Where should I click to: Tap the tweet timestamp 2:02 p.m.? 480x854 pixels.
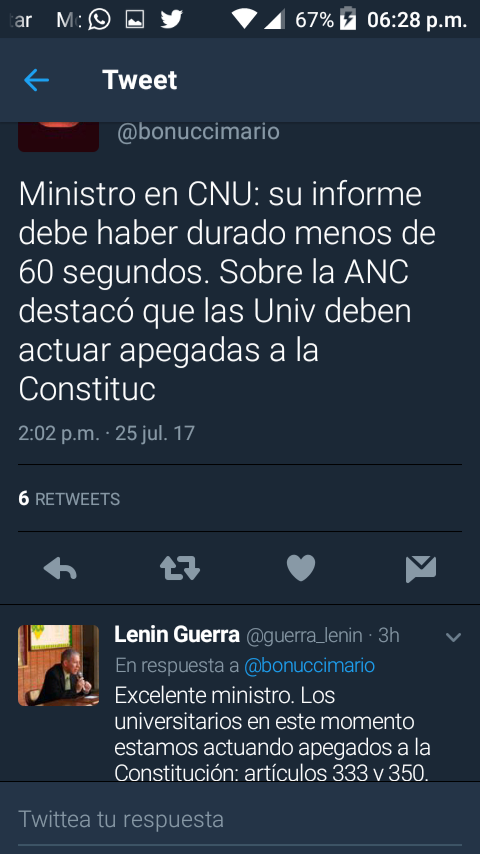(59, 434)
